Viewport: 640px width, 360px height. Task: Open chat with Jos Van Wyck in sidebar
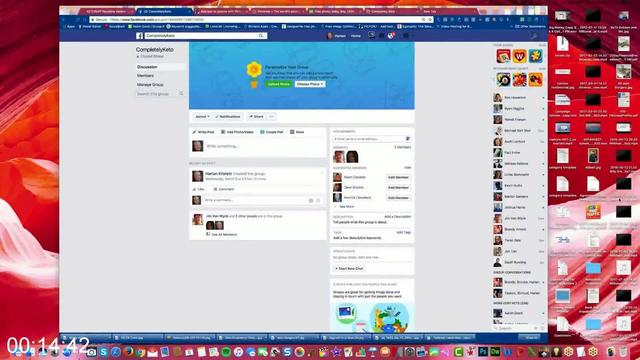(x=519, y=218)
